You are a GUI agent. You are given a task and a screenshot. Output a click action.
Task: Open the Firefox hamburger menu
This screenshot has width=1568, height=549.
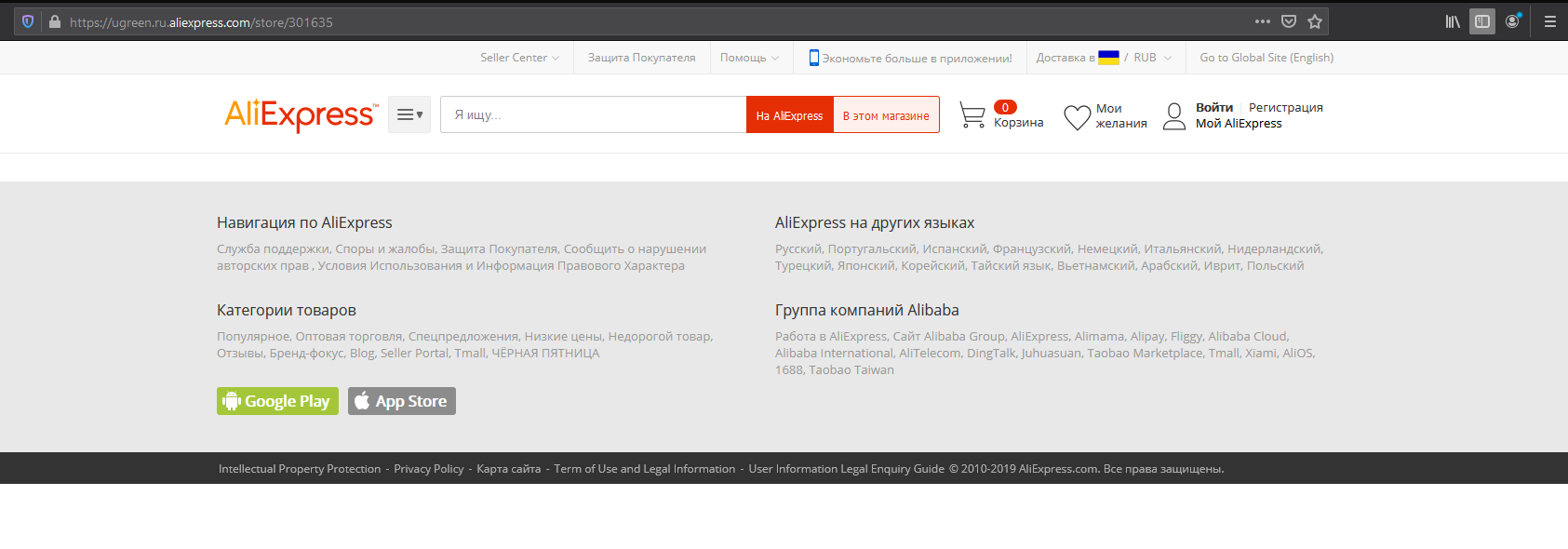1550,21
